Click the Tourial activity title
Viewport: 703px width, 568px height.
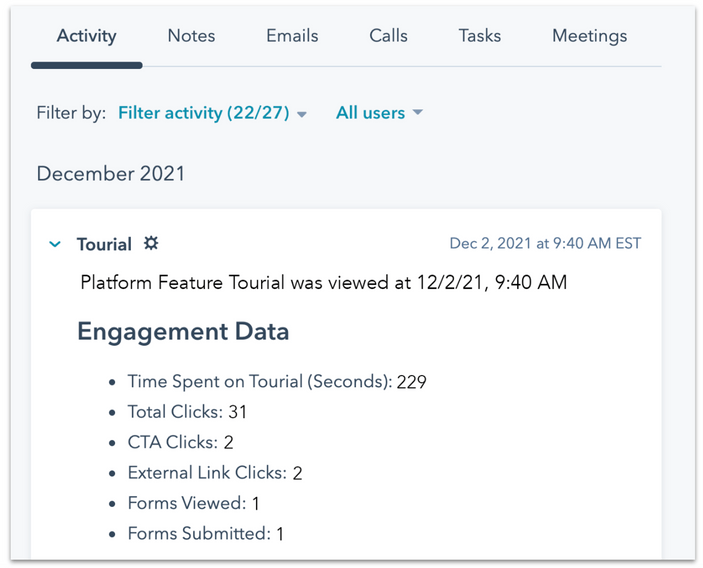coord(104,244)
